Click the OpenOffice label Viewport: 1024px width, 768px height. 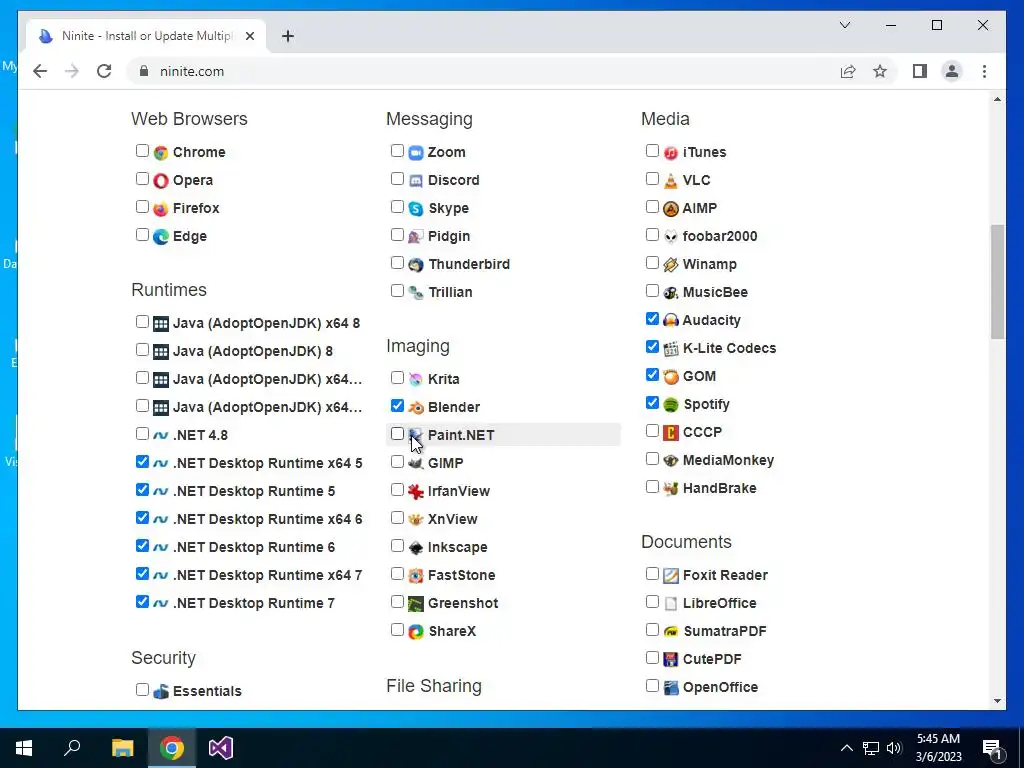click(720, 687)
